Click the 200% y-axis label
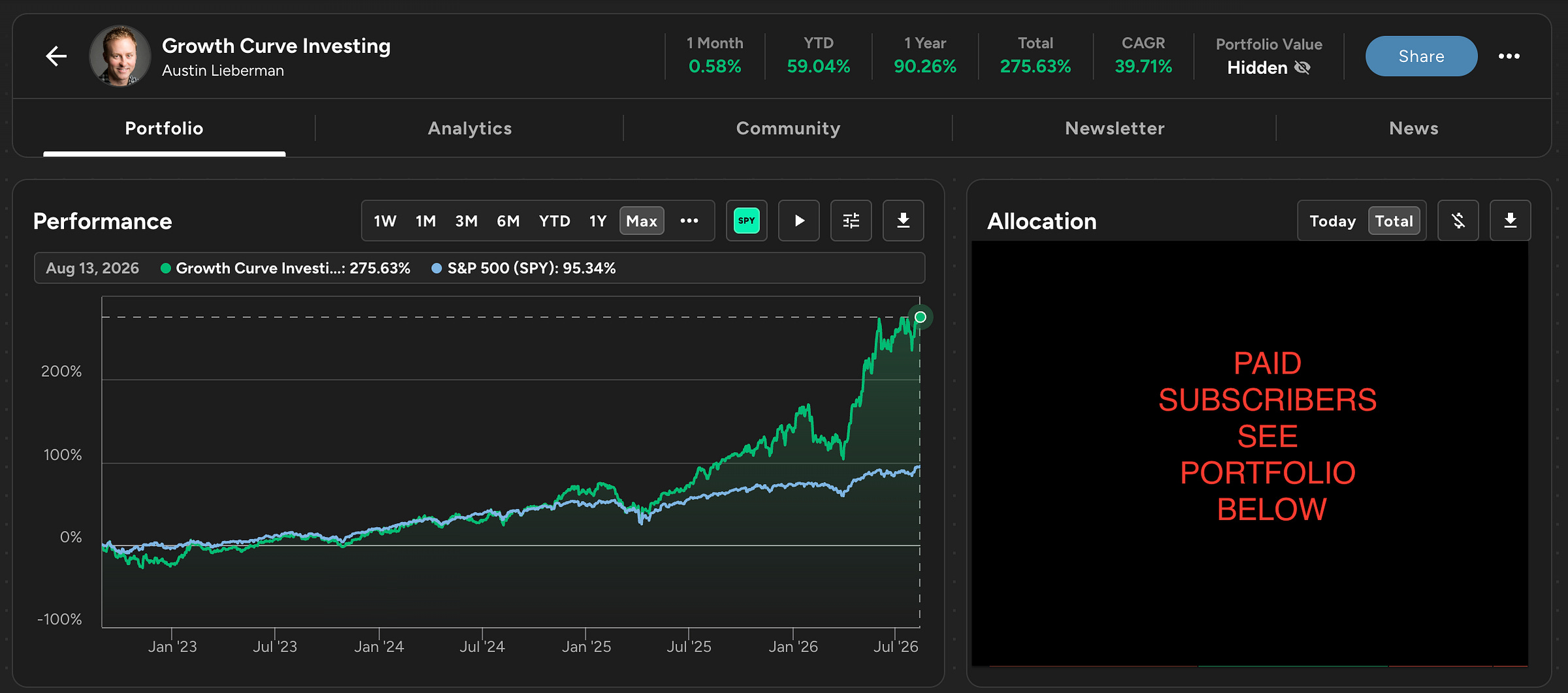Screen dimensions: 1568x693 (61, 372)
